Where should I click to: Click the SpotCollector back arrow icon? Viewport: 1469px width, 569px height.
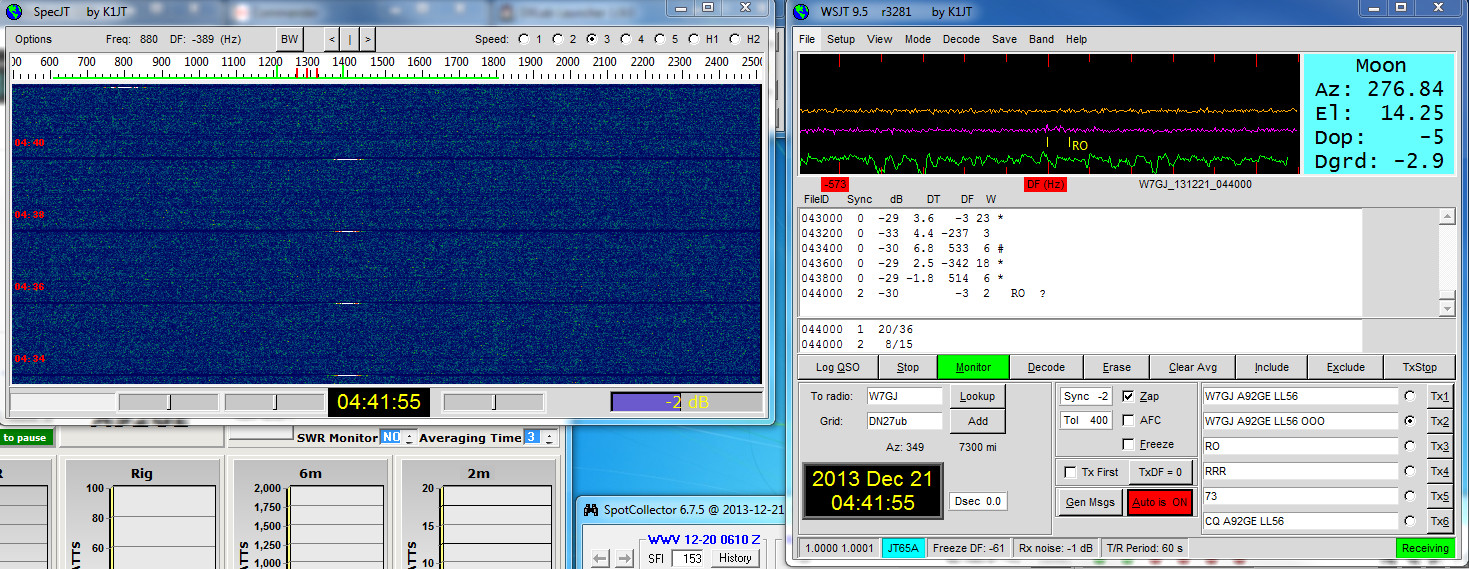pyautogui.click(x=600, y=558)
